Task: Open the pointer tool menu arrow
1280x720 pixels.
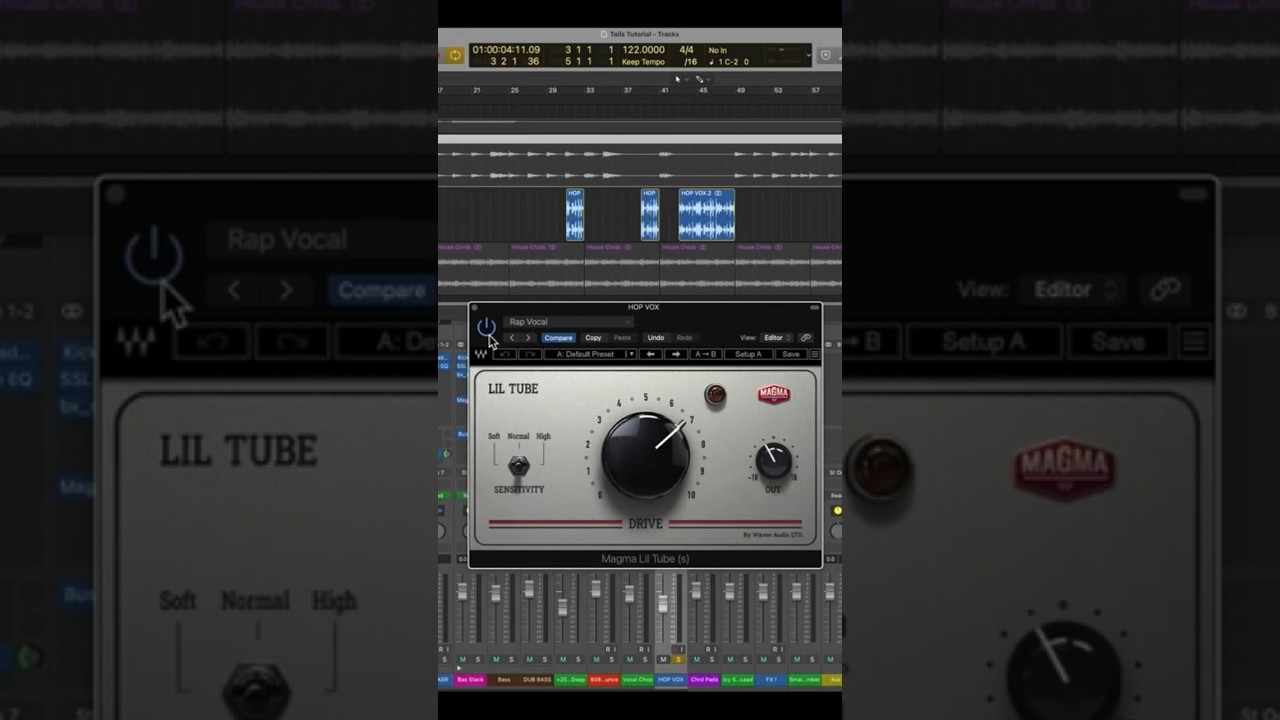Action: tap(685, 79)
